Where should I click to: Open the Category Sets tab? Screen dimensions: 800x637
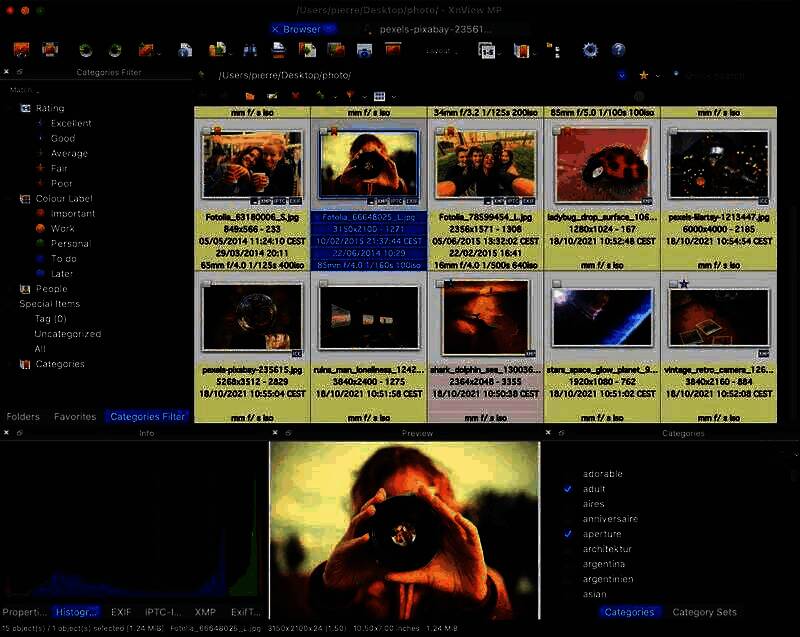[x=705, y=612]
